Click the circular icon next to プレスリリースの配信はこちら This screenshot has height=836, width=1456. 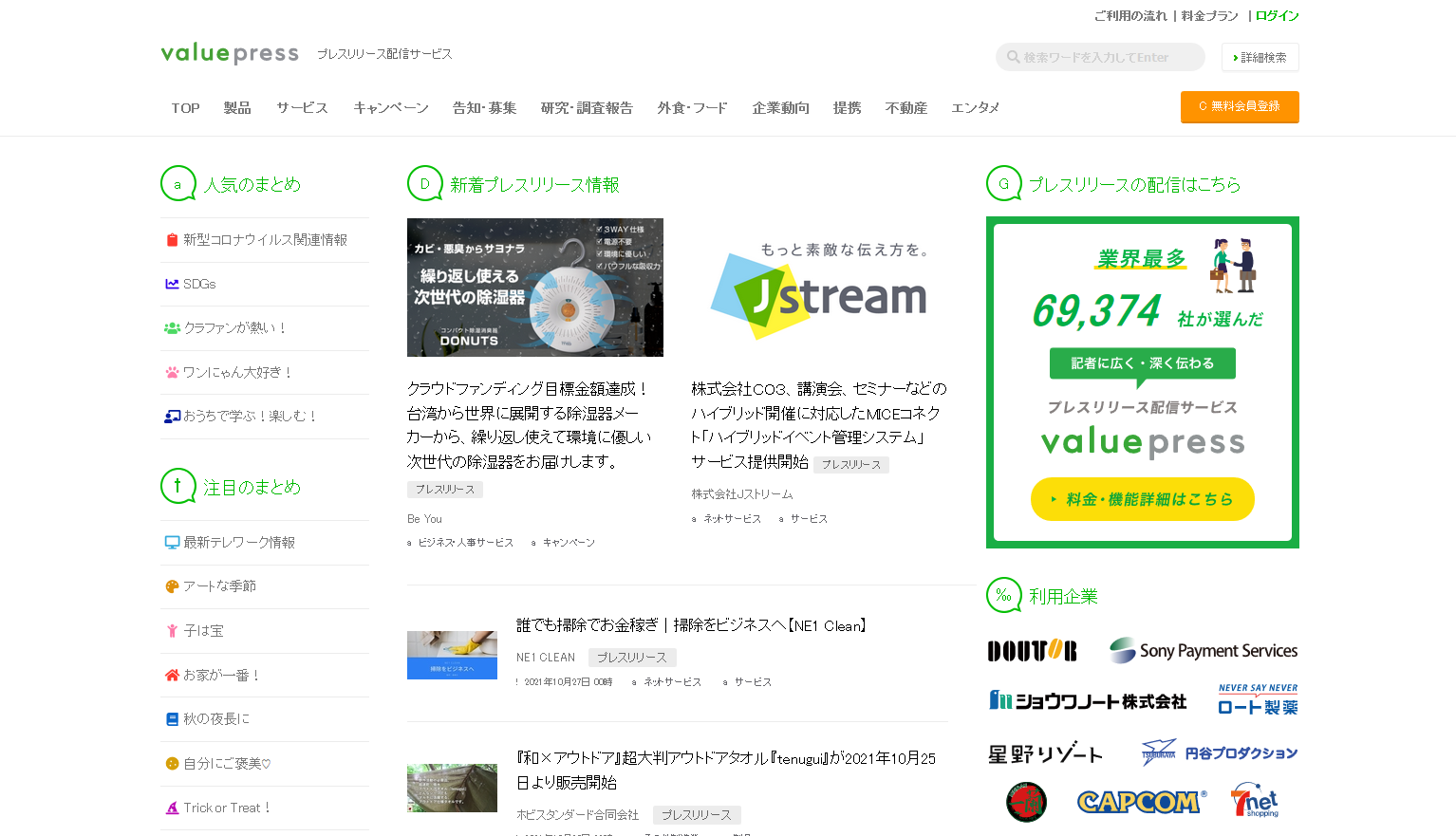point(1004,184)
